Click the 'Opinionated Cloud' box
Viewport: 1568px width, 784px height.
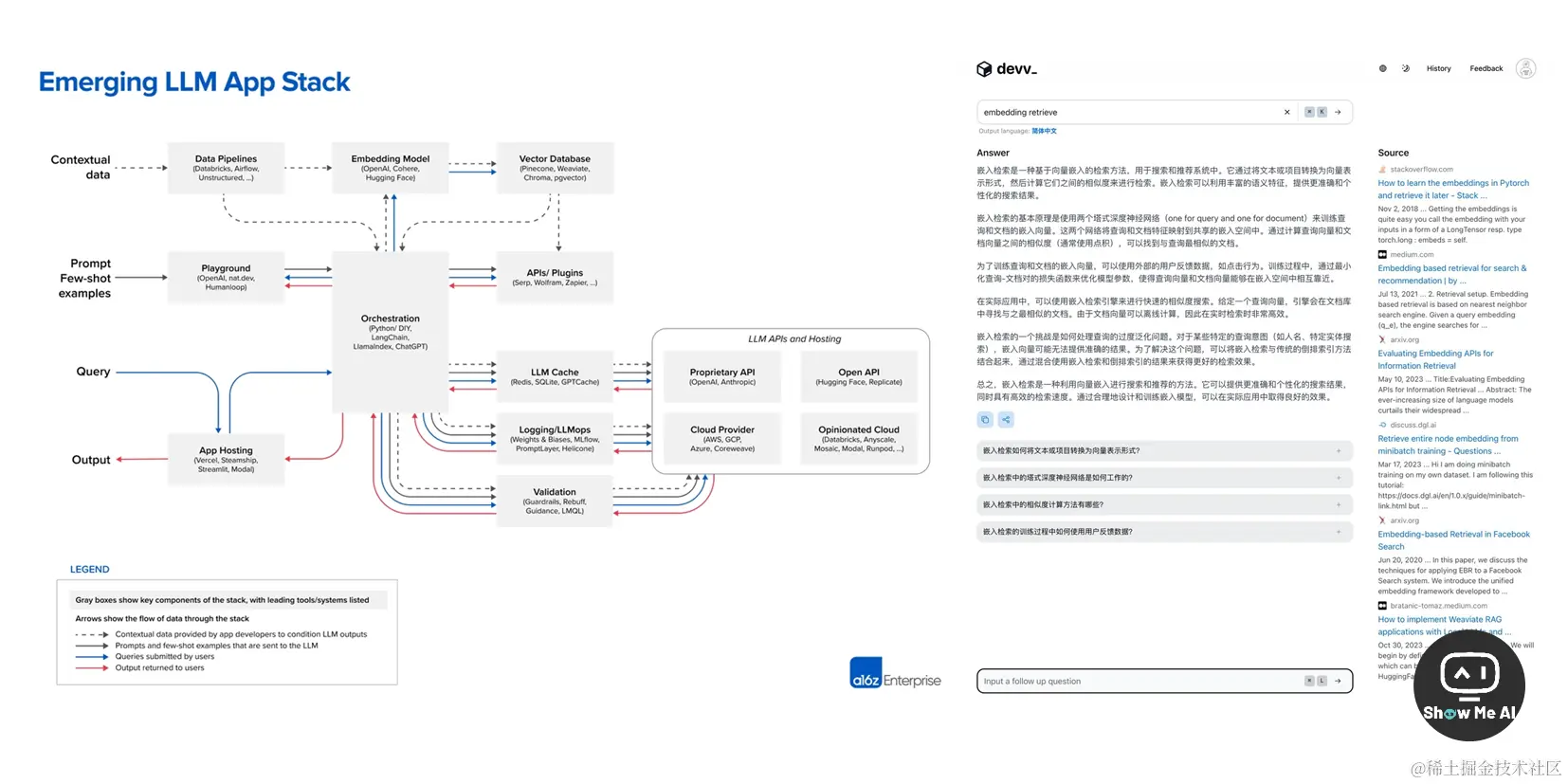[859, 438]
